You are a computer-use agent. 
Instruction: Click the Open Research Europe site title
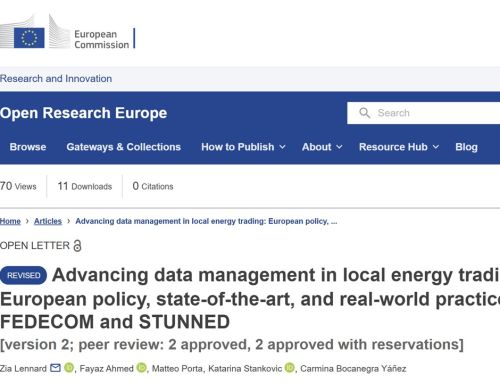84,113
